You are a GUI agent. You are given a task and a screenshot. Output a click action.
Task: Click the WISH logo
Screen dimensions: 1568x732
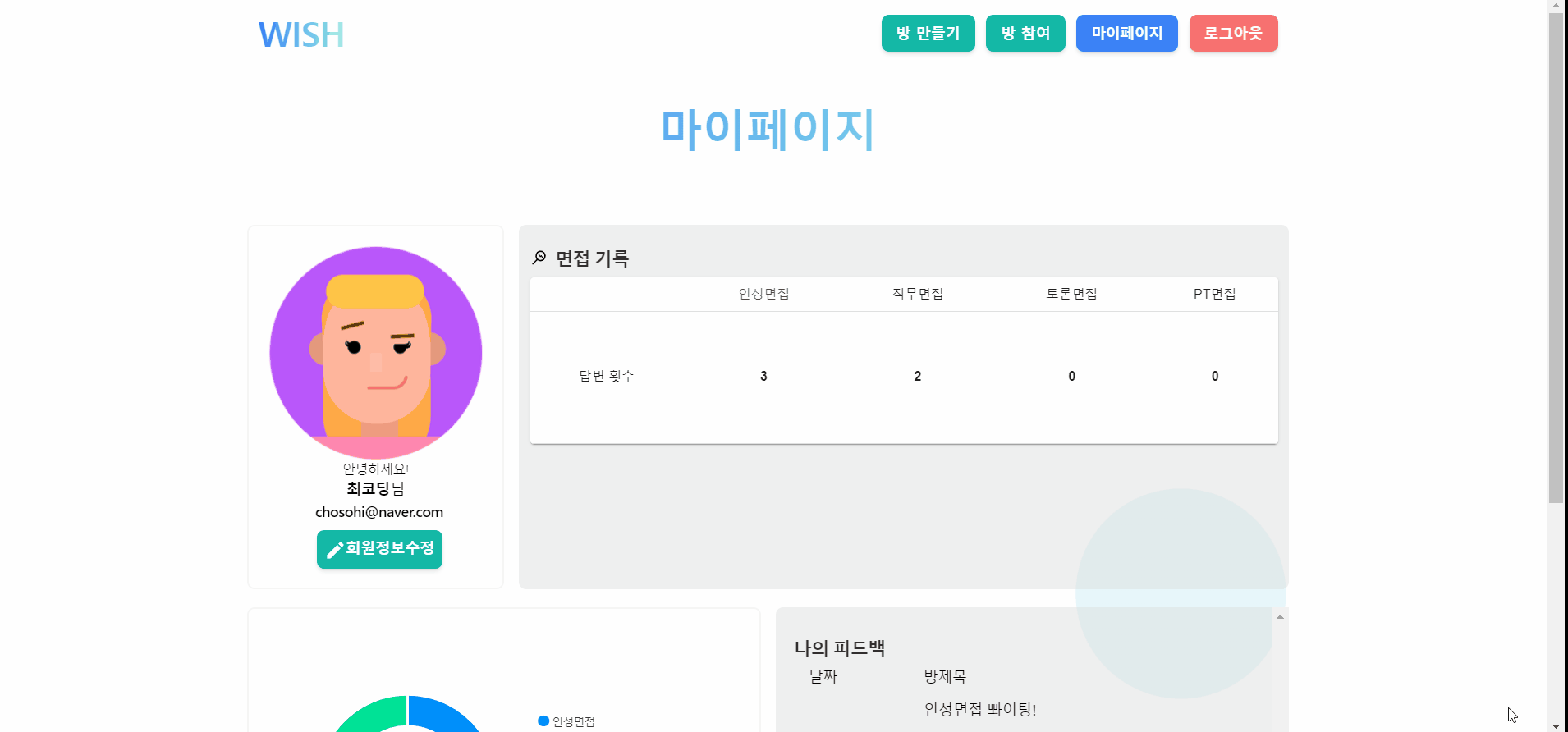coord(301,34)
